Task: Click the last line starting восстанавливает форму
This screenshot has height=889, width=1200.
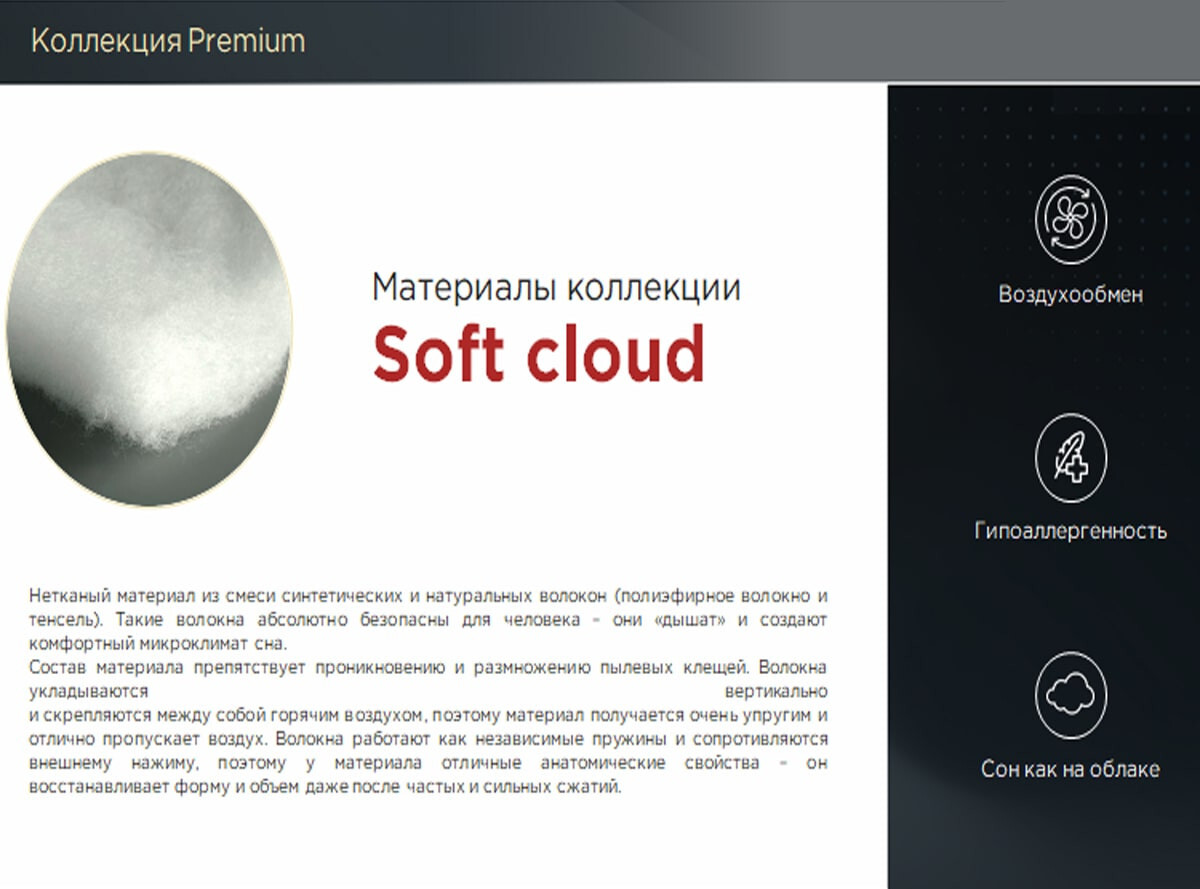Action: pos(325,786)
